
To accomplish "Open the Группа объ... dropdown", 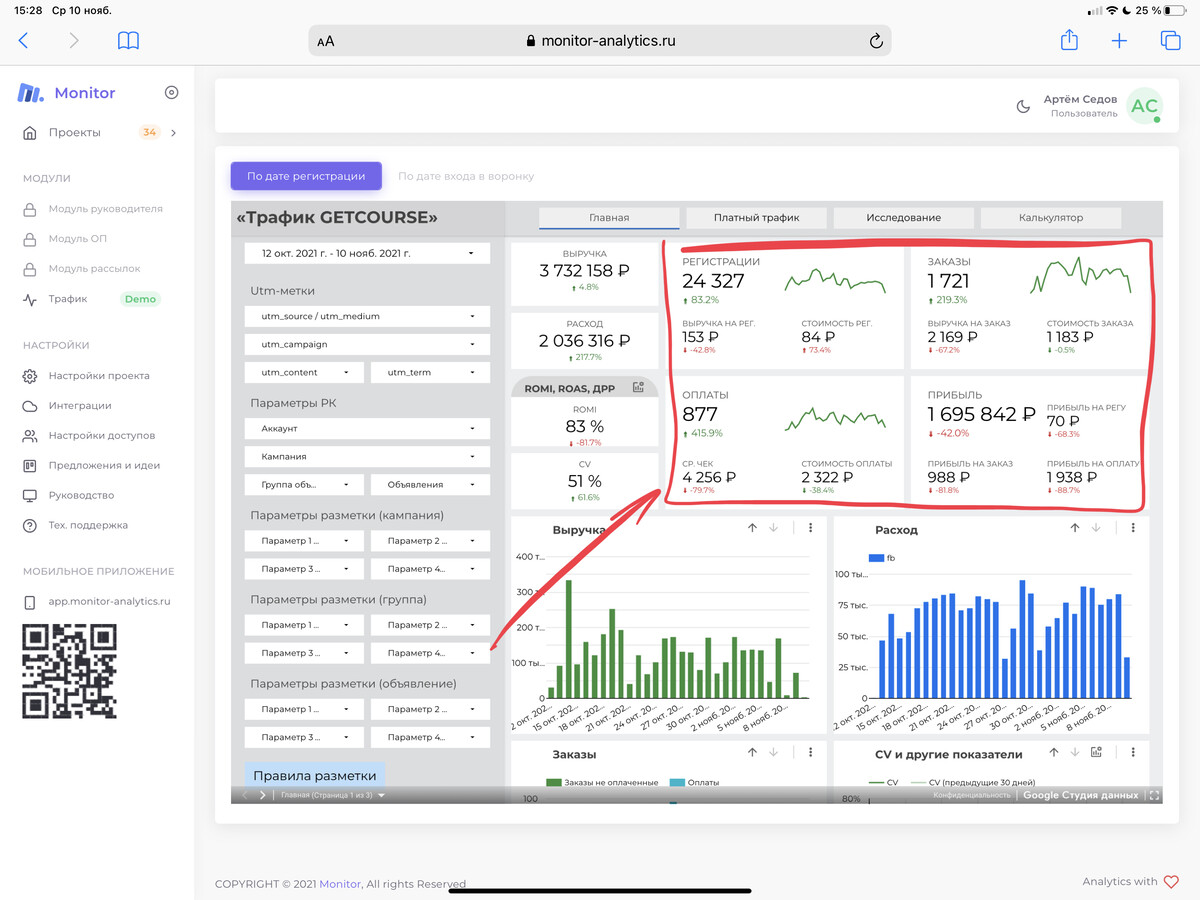I will 304,484.
